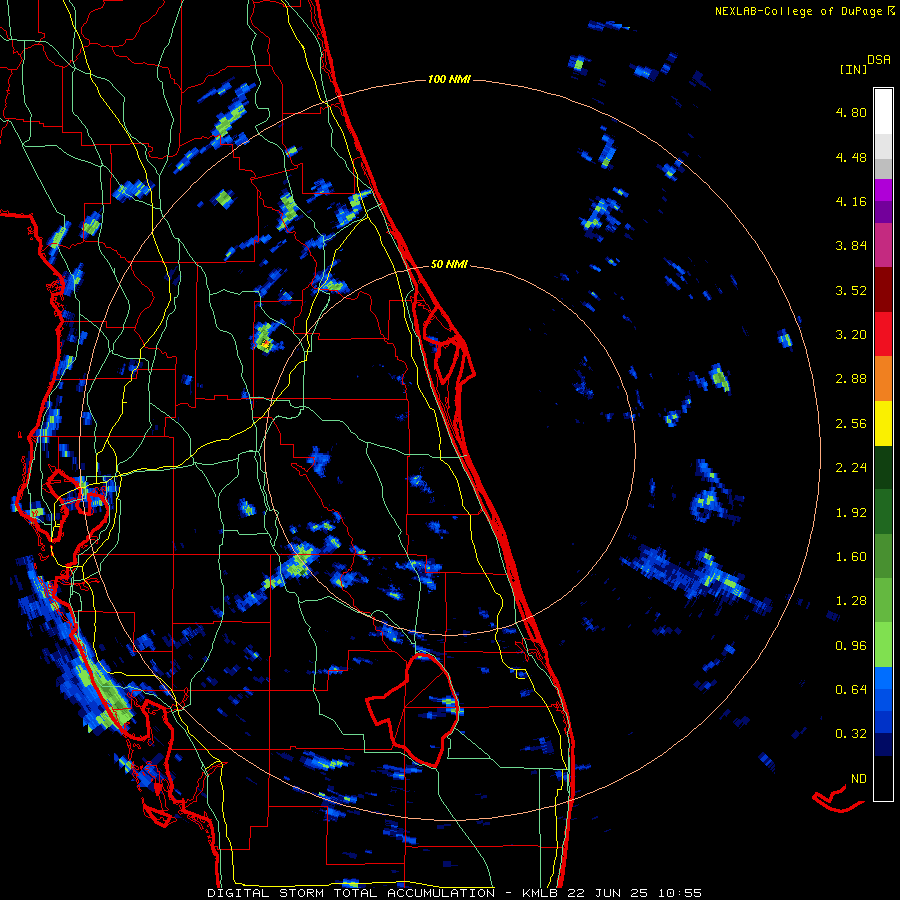
Task: Click the 3.20 legend value
Action: (851, 335)
